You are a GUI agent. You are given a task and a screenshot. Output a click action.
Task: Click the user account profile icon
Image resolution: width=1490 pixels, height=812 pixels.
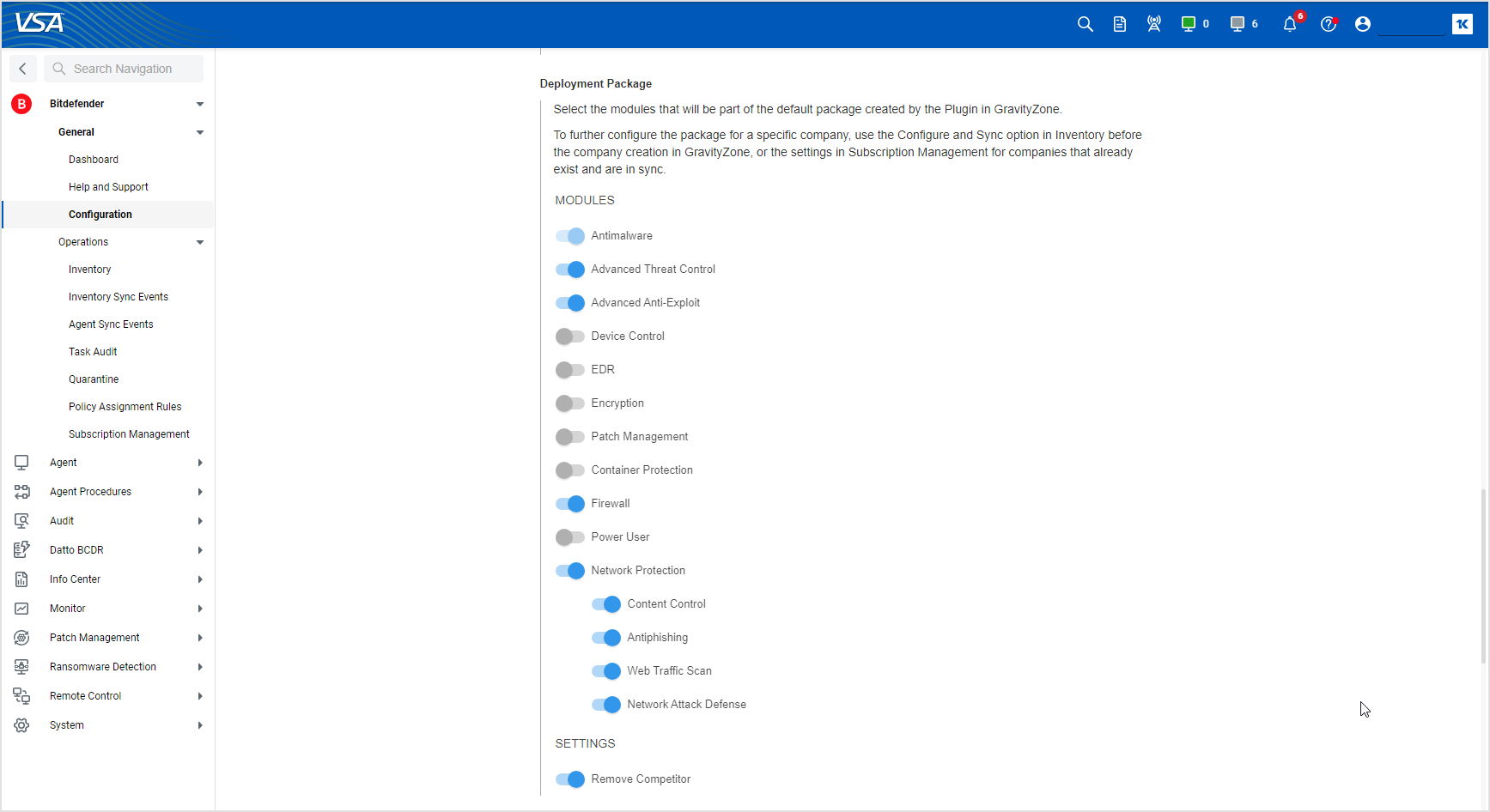coord(1362,24)
